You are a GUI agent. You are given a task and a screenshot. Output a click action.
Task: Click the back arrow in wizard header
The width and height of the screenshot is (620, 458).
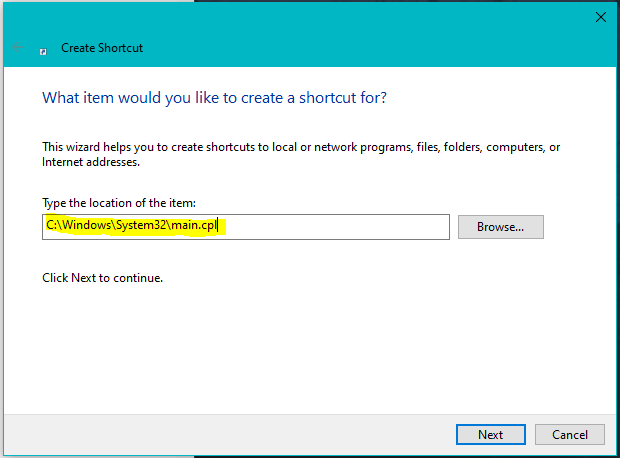click(x=17, y=47)
